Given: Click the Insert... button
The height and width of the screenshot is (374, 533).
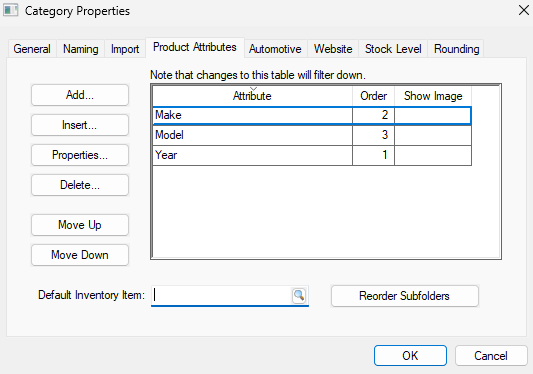Looking at the screenshot, I should click(x=80, y=125).
